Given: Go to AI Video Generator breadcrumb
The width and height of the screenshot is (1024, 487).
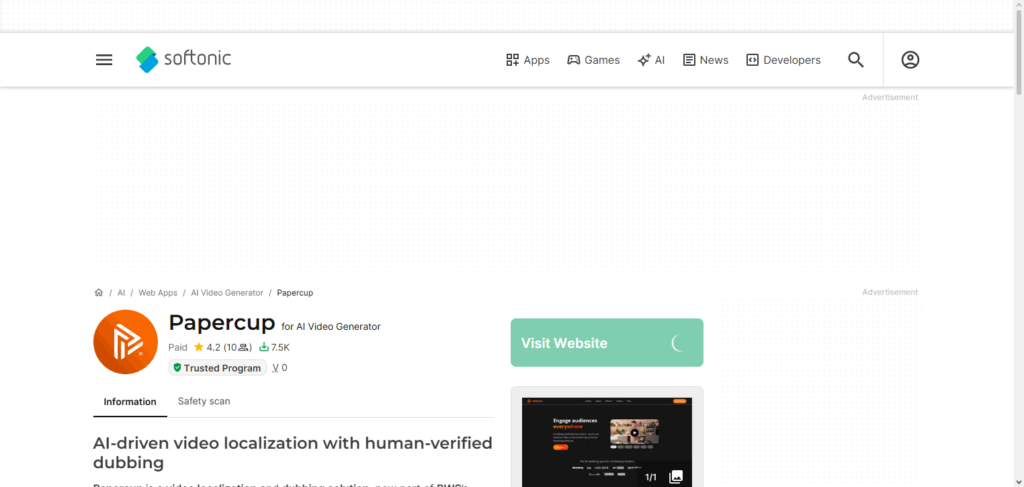Looking at the screenshot, I should pyautogui.click(x=227, y=293).
